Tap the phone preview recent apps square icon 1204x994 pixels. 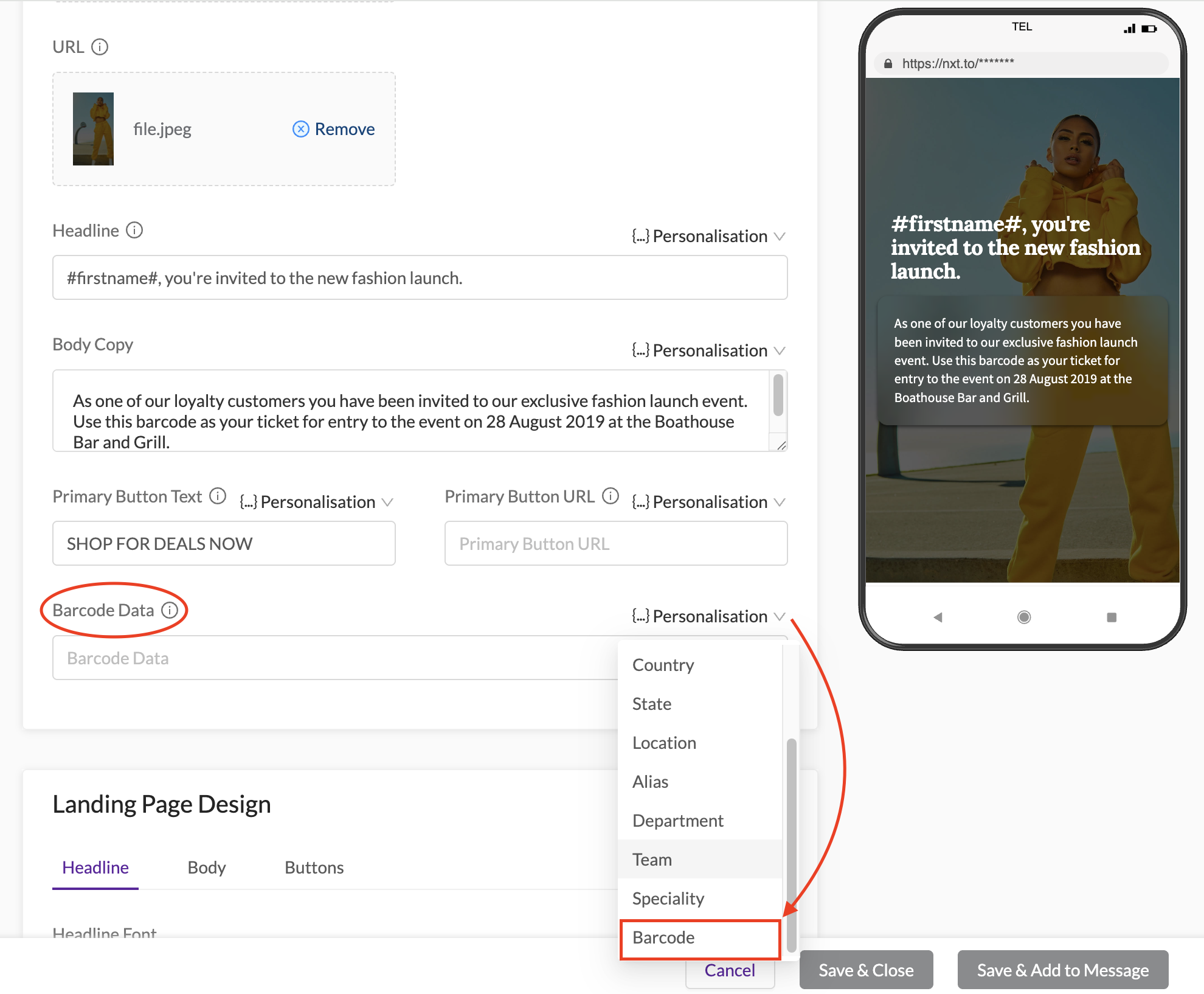click(x=1112, y=617)
